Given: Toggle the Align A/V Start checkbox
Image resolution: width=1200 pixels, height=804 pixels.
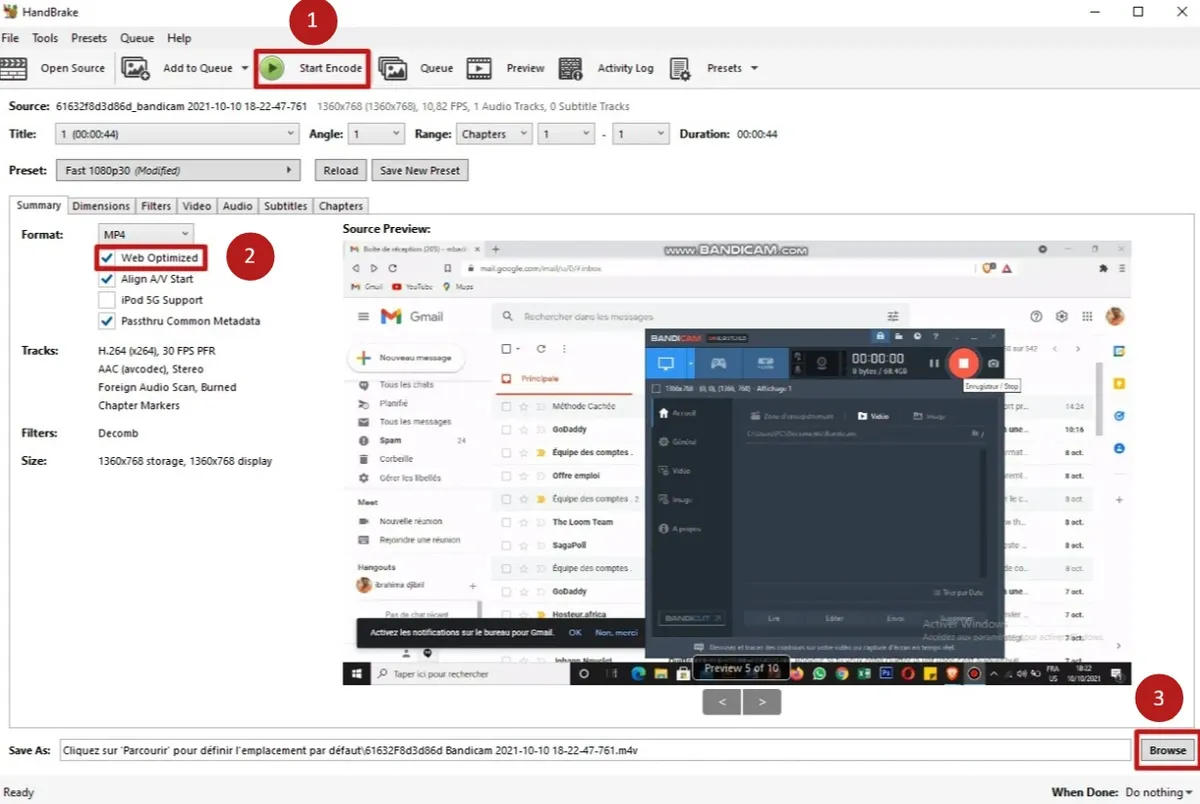Looking at the screenshot, I should (107, 279).
